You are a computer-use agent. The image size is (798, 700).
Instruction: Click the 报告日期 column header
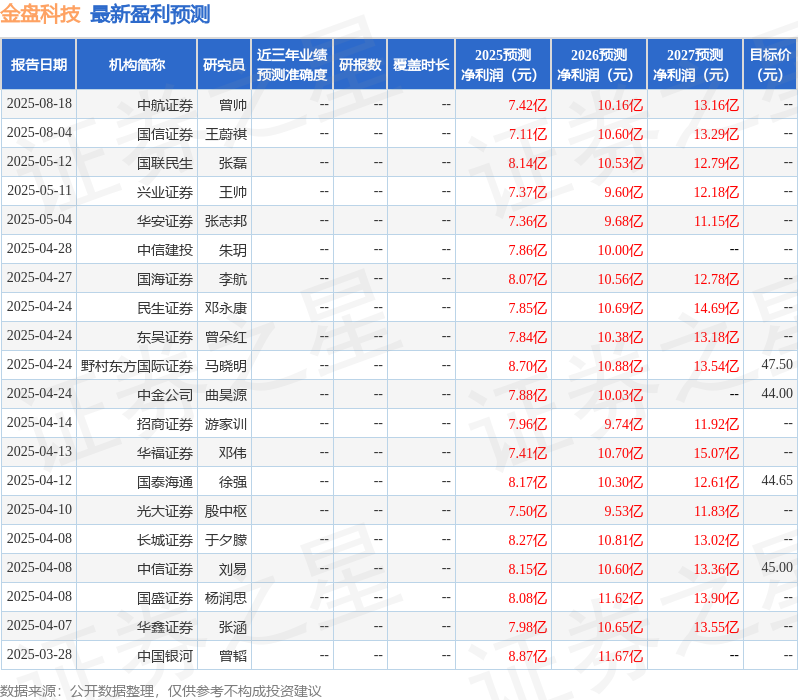tap(39, 65)
